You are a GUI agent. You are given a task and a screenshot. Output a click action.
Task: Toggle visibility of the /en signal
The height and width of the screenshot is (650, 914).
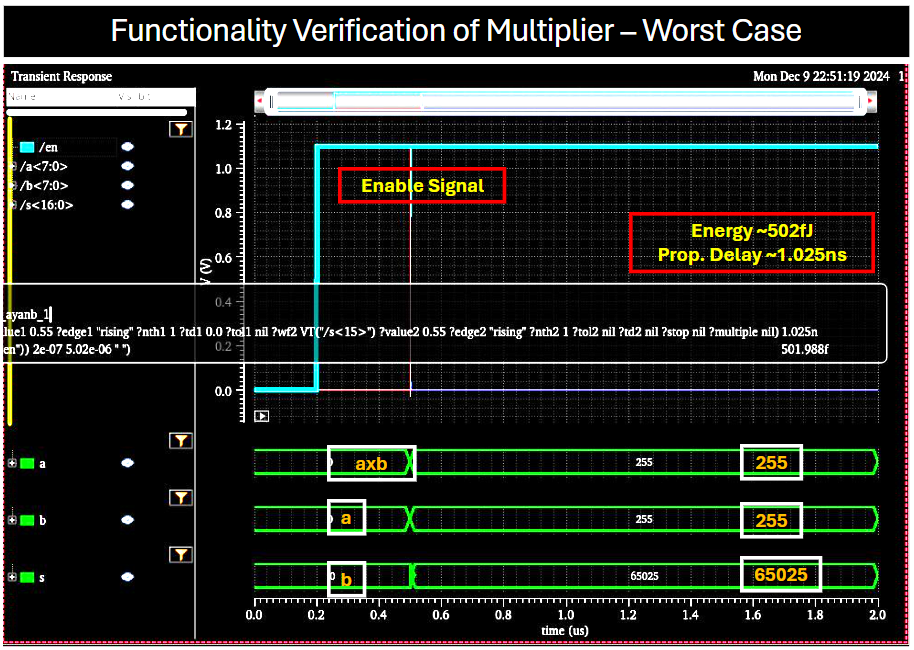(x=128, y=147)
